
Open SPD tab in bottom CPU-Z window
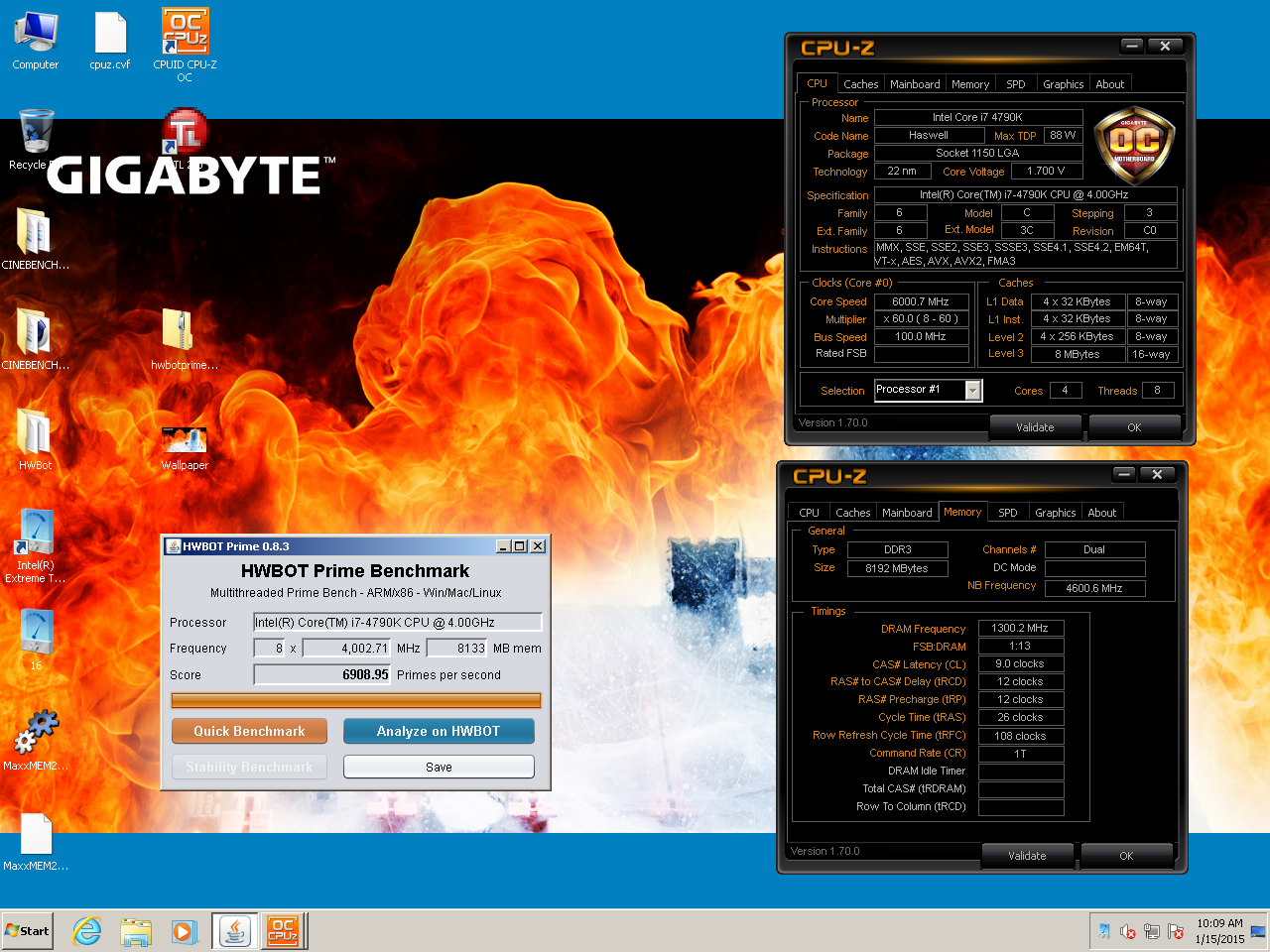pyautogui.click(x=1008, y=513)
